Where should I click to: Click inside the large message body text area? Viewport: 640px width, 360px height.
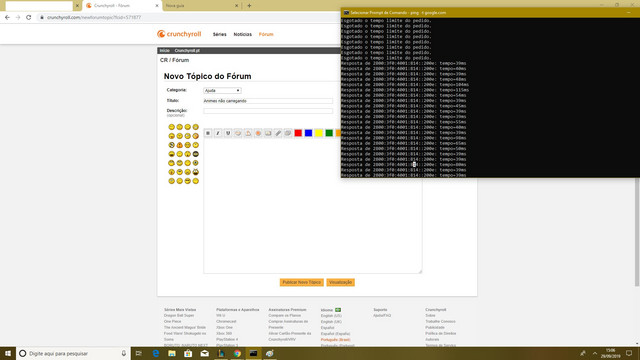pos(313,206)
